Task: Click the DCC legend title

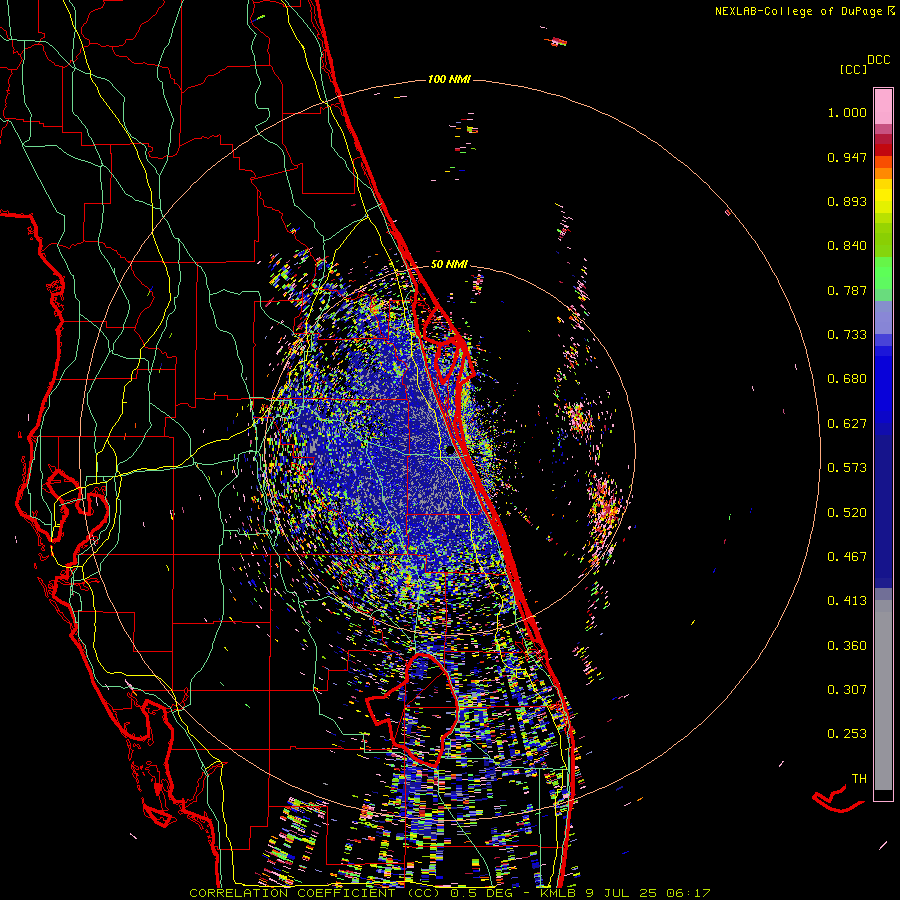Action: 878,60
